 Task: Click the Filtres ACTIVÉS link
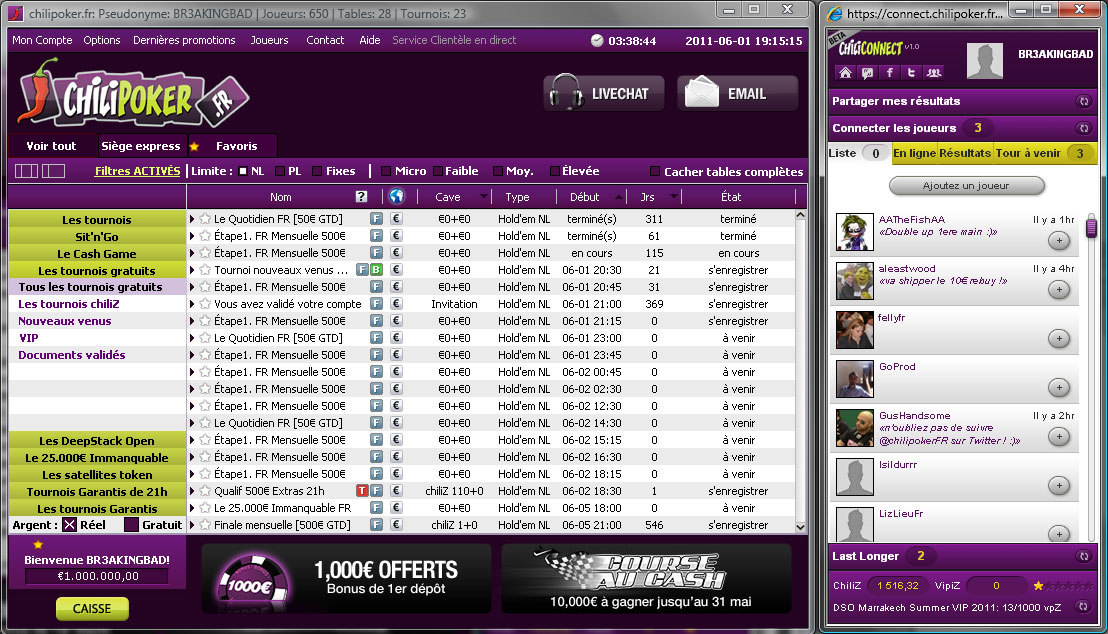click(137, 171)
